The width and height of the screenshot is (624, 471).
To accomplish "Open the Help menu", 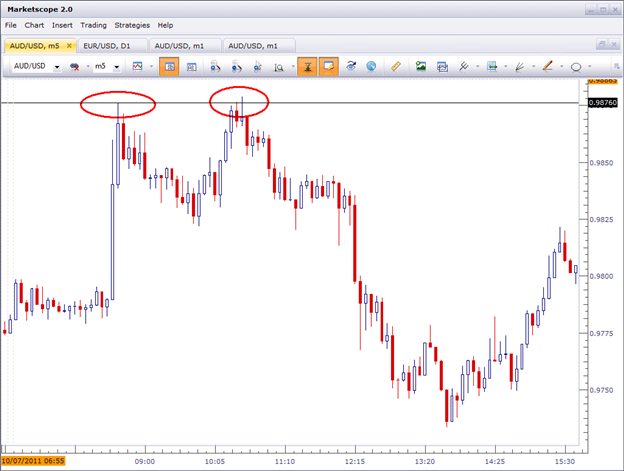I will click(x=165, y=25).
